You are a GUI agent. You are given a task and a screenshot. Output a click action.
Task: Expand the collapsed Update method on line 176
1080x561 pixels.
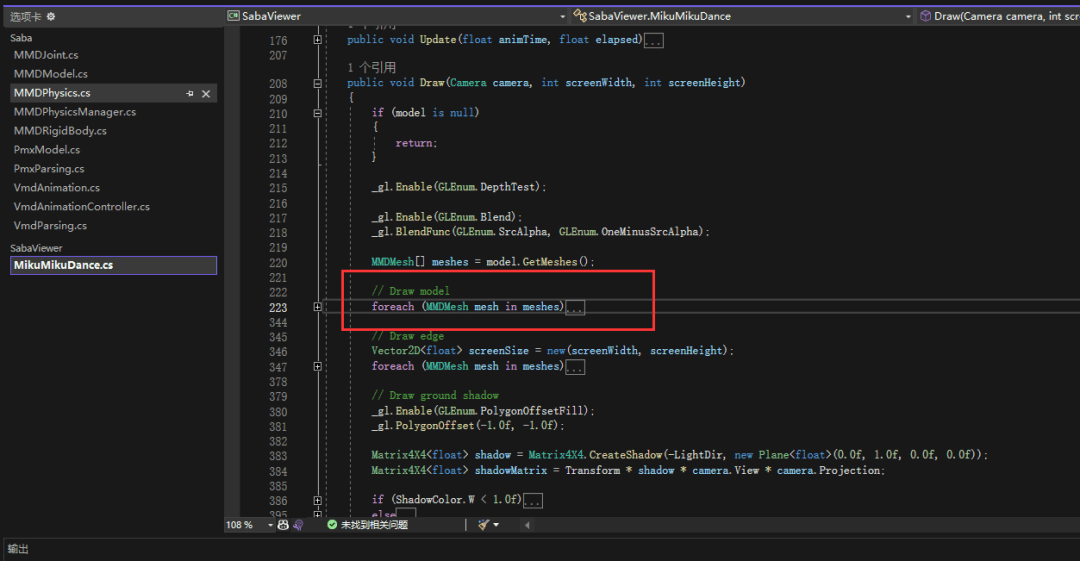coord(318,40)
